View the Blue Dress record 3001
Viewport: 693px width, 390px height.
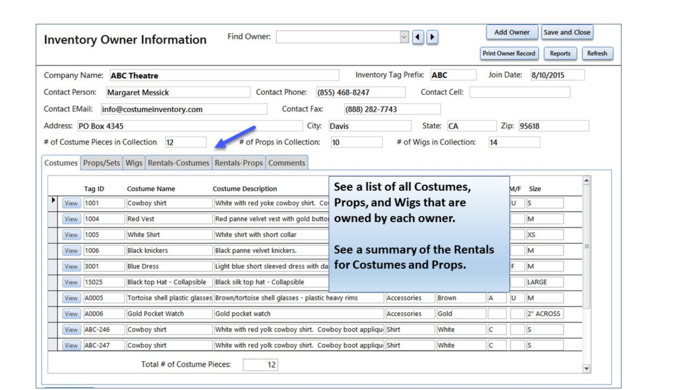[x=71, y=267]
